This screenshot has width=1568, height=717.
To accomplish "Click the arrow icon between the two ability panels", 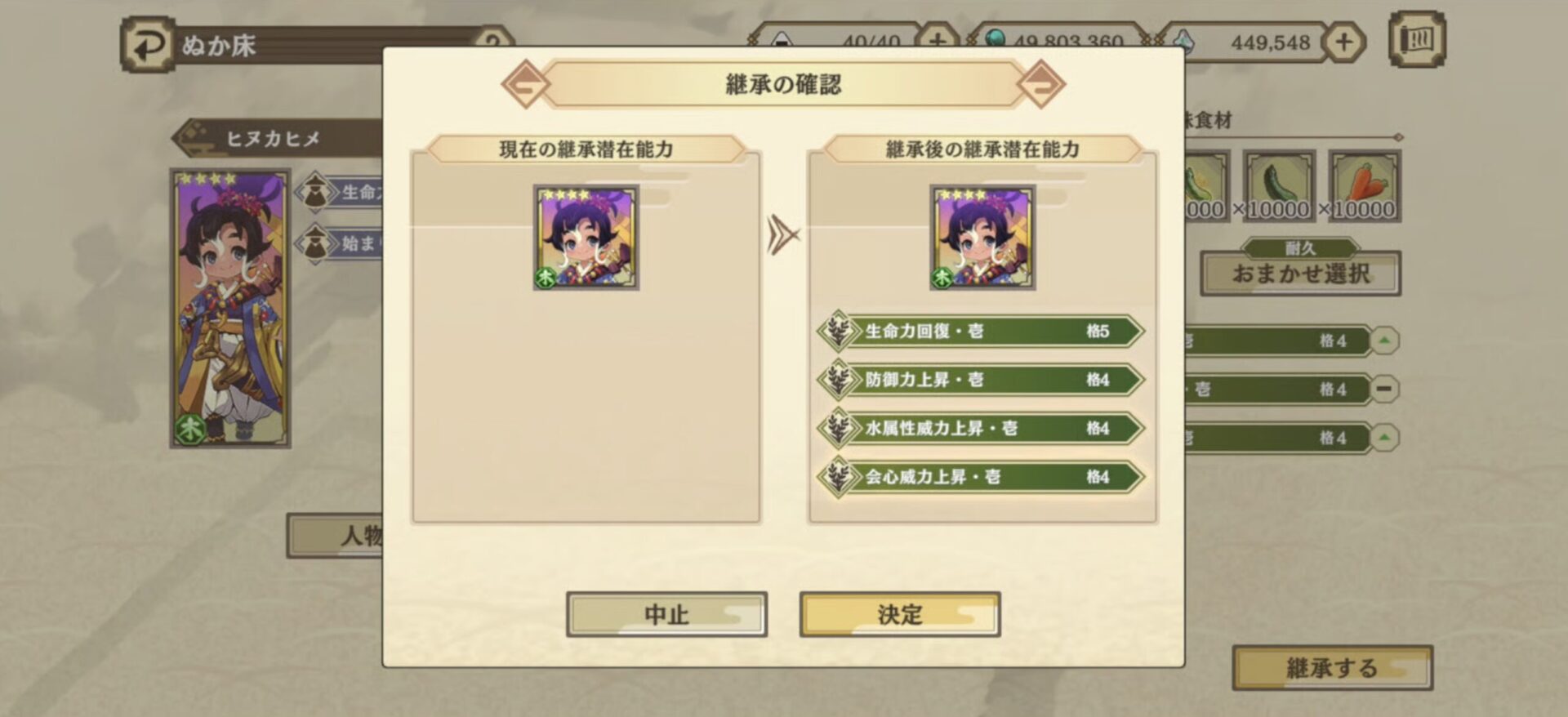I will click(x=782, y=235).
